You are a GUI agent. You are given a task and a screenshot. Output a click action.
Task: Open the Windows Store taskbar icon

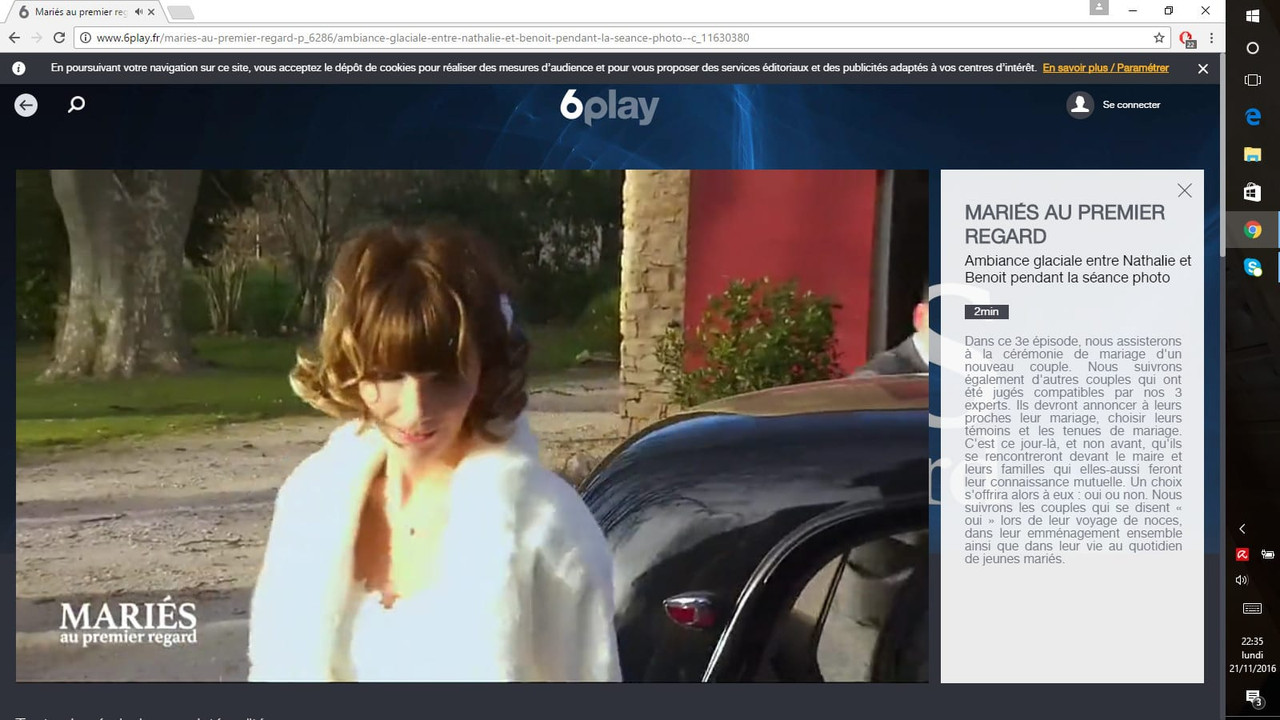pyautogui.click(x=1253, y=192)
